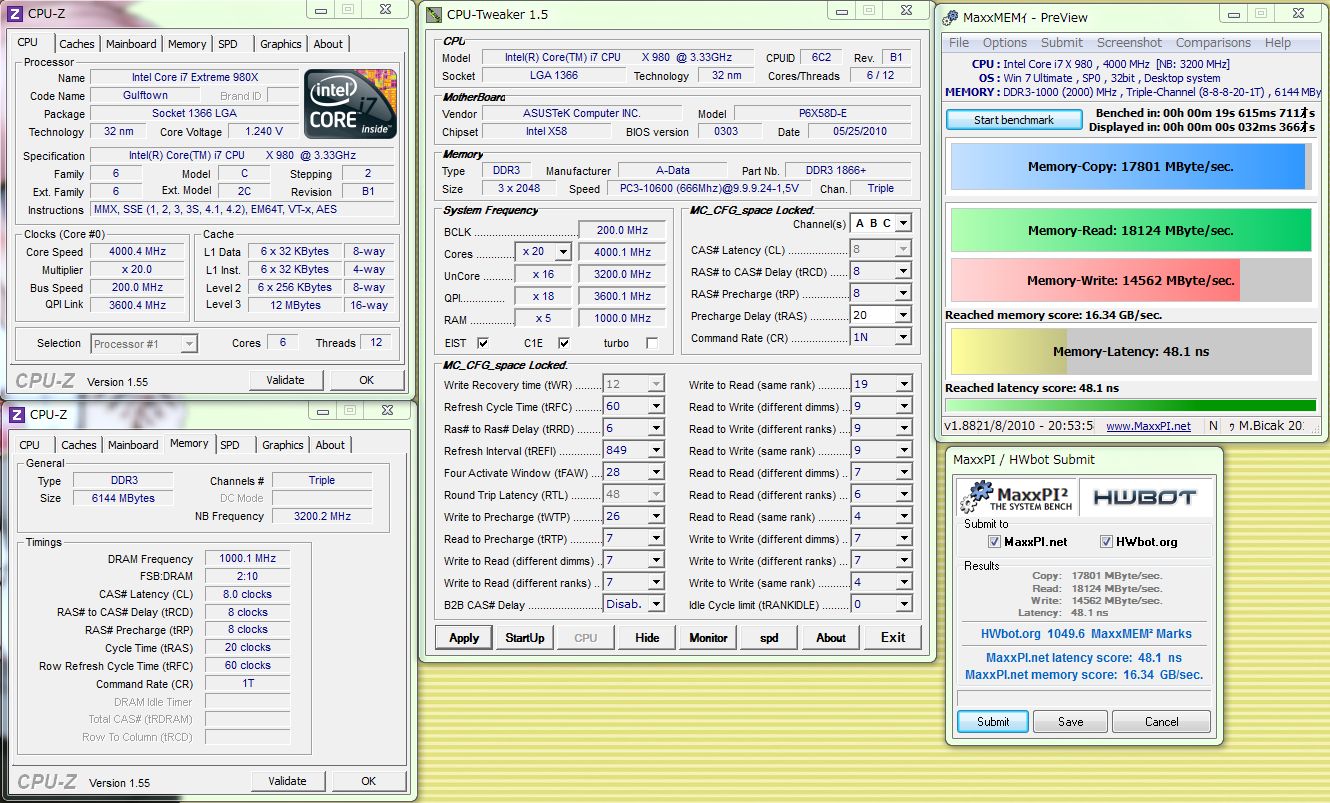Viewport: 1330px width, 803px height.
Task: Uncheck the HWbot.org submit option
Action: pyautogui.click(x=1106, y=541)
